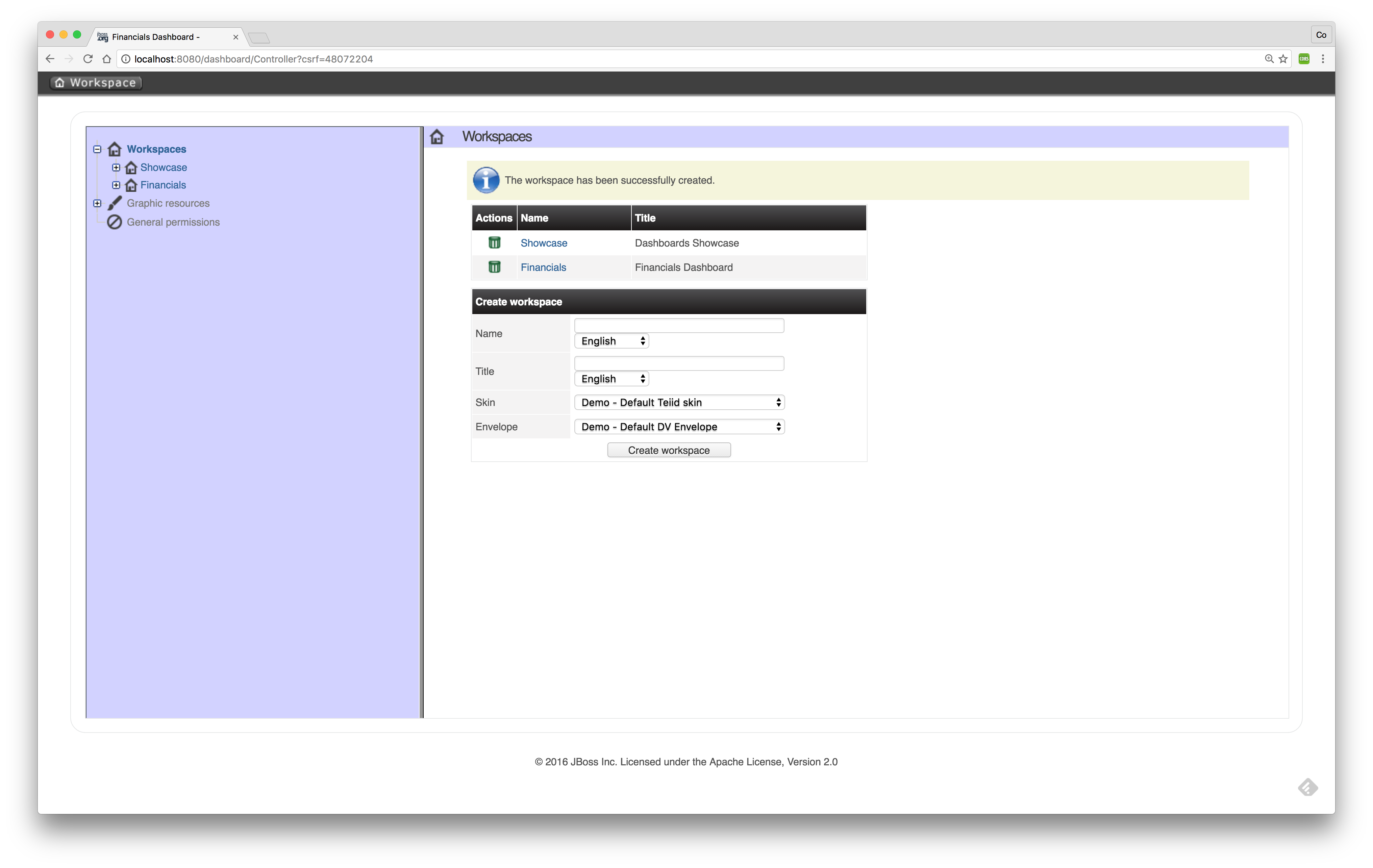Collapse the Workspaces tree node
The width and height of the screenshot is (1373, 868).
coord(98,149)
